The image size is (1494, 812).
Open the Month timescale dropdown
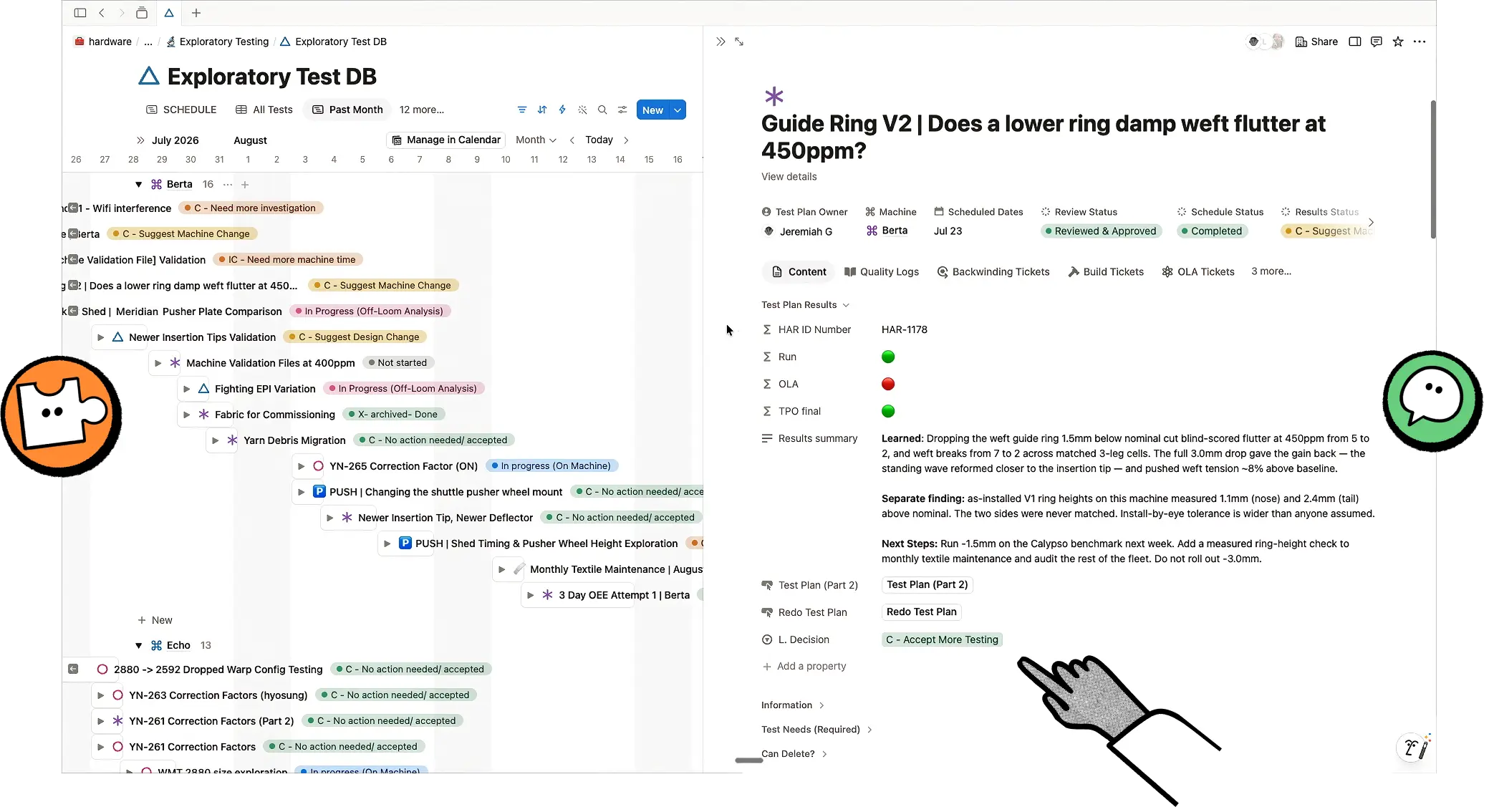point(536,140)
